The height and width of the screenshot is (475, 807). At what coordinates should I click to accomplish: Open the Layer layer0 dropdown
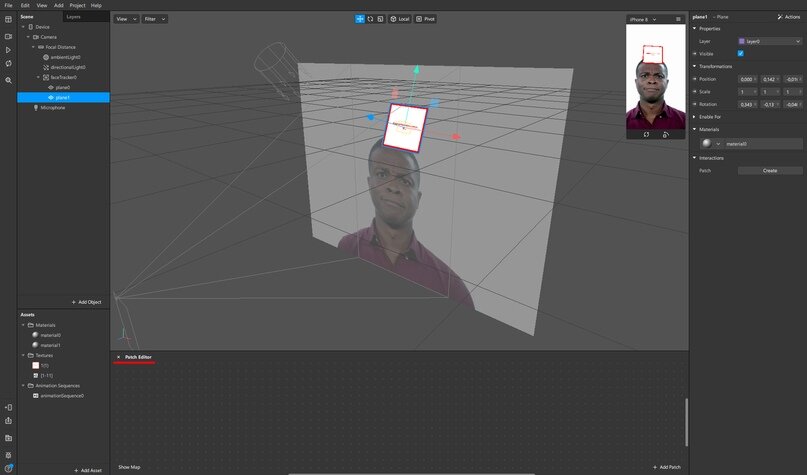(x=769, y=41)
